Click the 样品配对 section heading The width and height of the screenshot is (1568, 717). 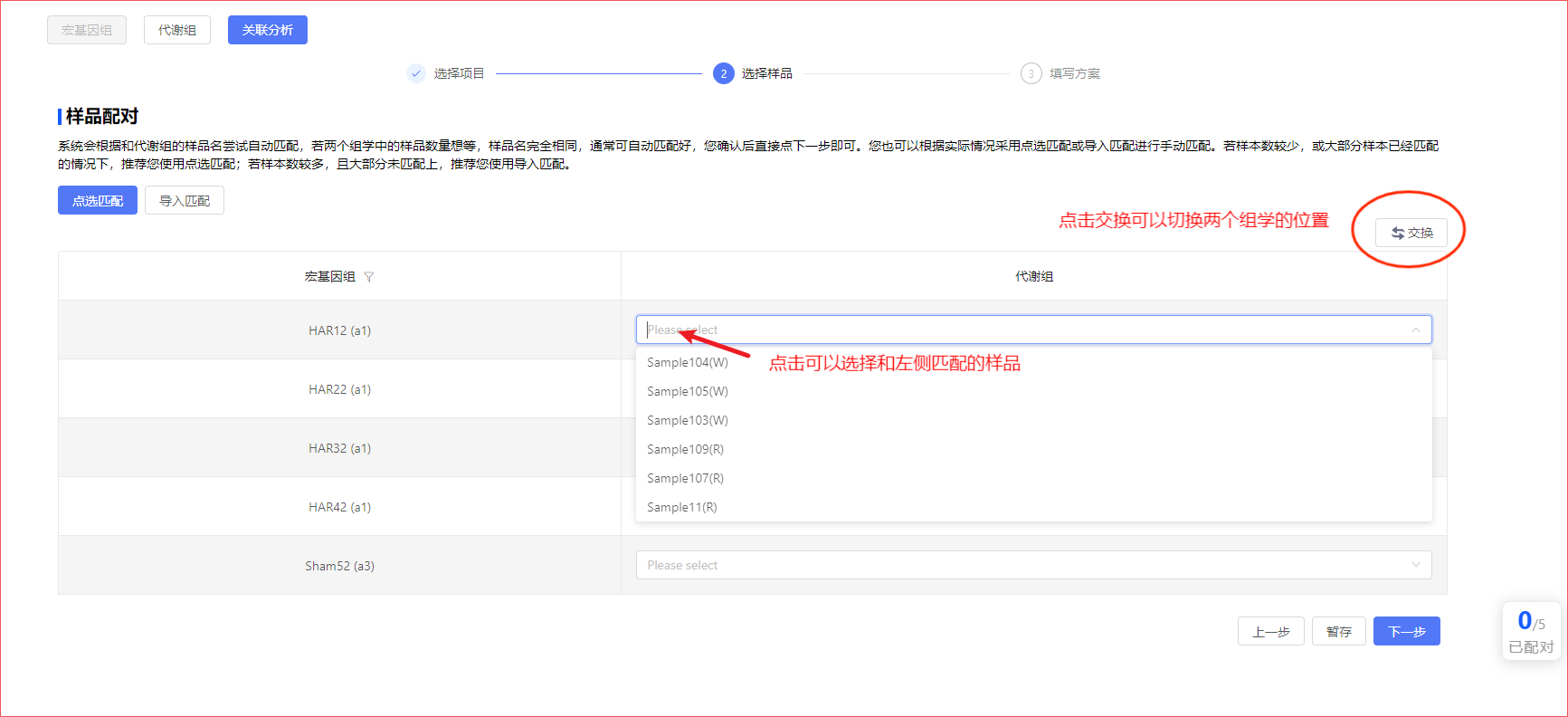point(102,116)
